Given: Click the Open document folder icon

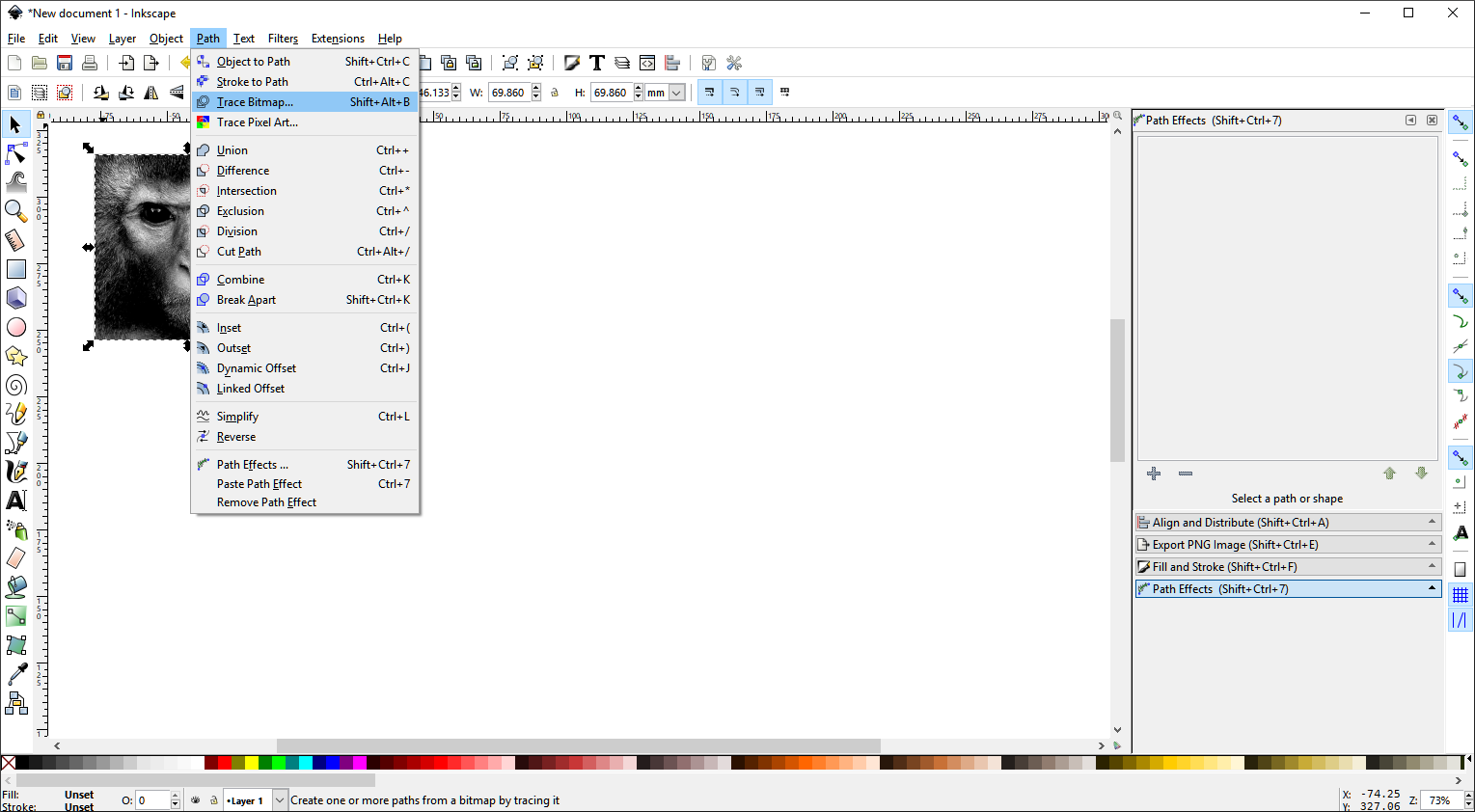Looking at the screenshot, I should 40,63.
